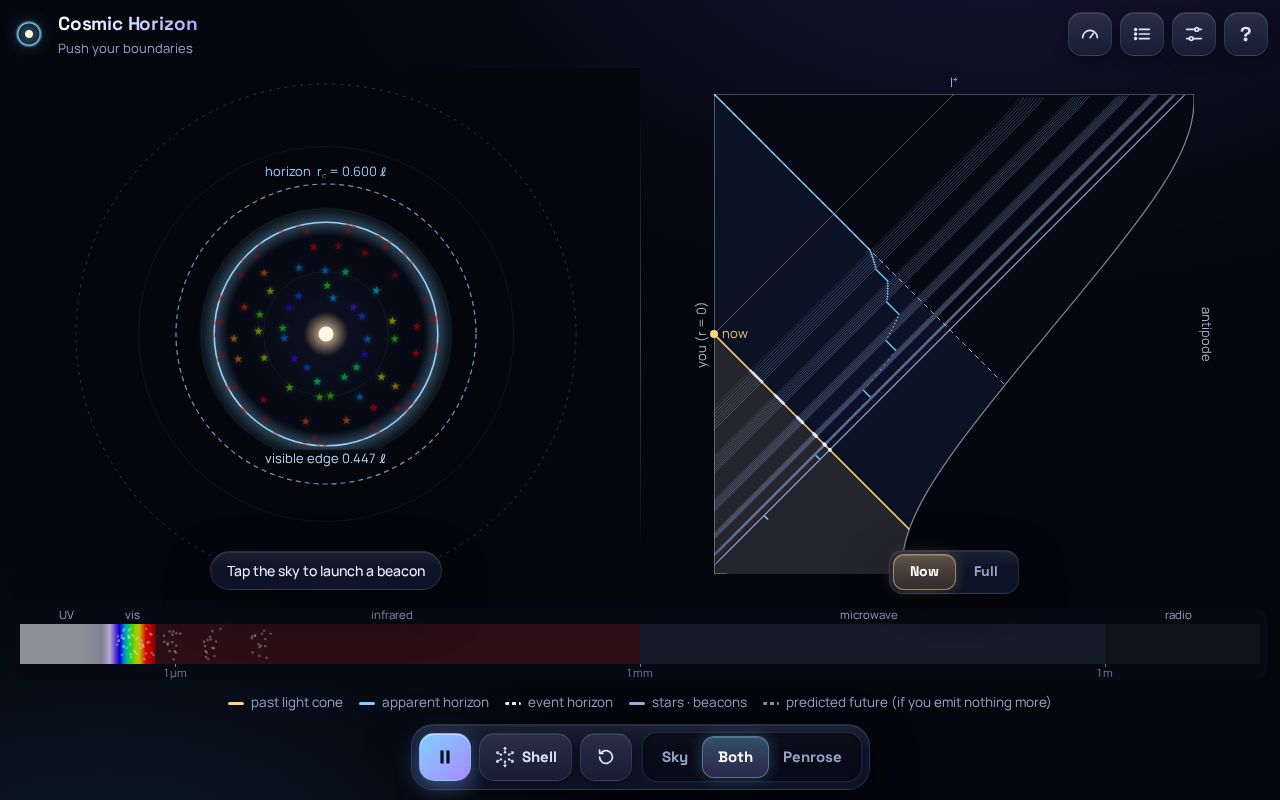Switch to the Sky view
Viewport: 1280px width, 800px height.
click(675, 757)
